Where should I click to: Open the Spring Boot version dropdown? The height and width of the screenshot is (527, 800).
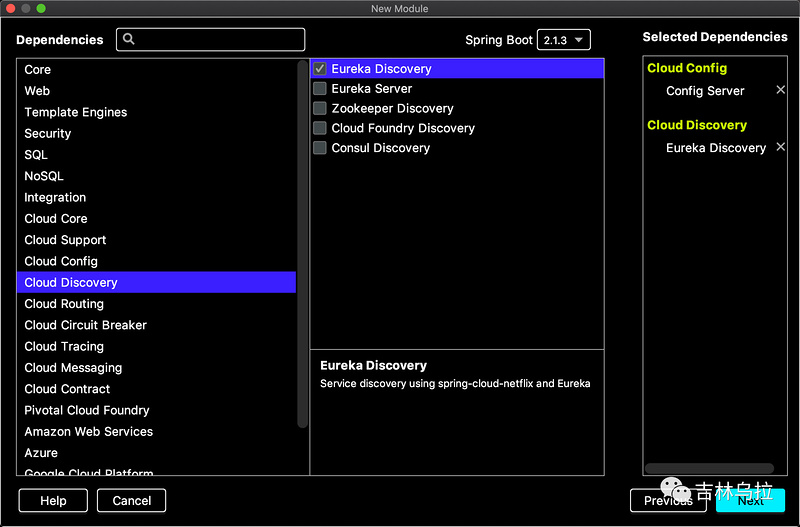[x=563, y=40]
